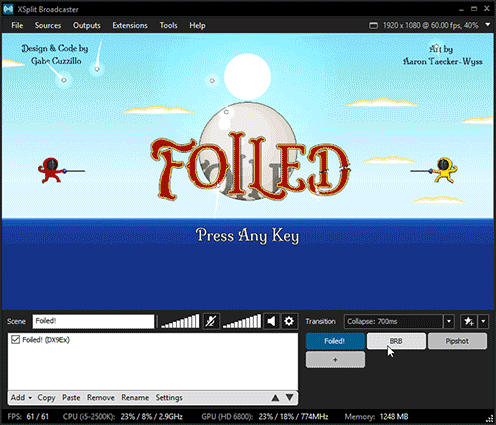This screenshot has height=425, width=496.
Task: Open the Add source dropdown
Action: (21, 397)
